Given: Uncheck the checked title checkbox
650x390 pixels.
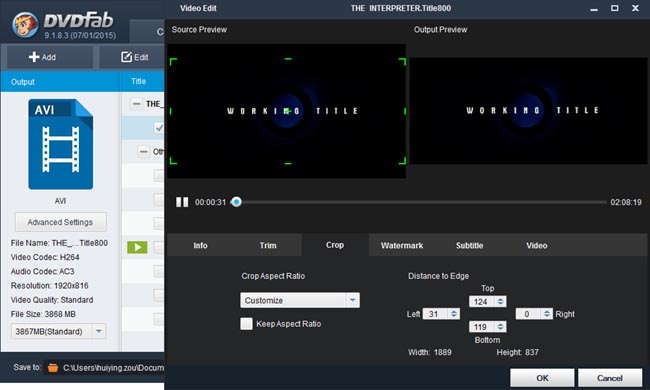Looking at the screenshot, I should click(x=159, y=128).
